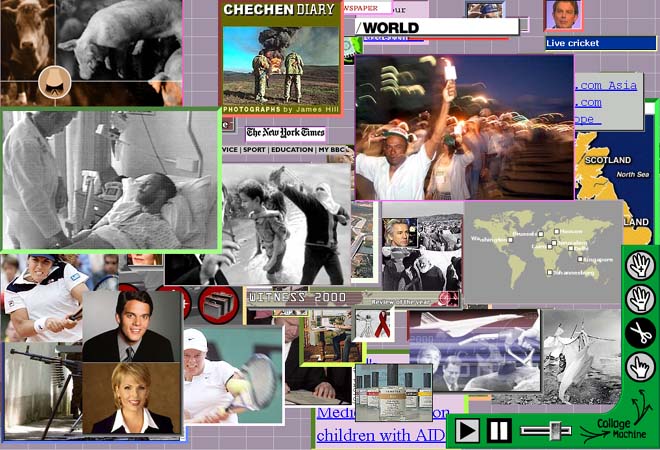Select the machine gun on tripod photo

[x=42, y=389]
